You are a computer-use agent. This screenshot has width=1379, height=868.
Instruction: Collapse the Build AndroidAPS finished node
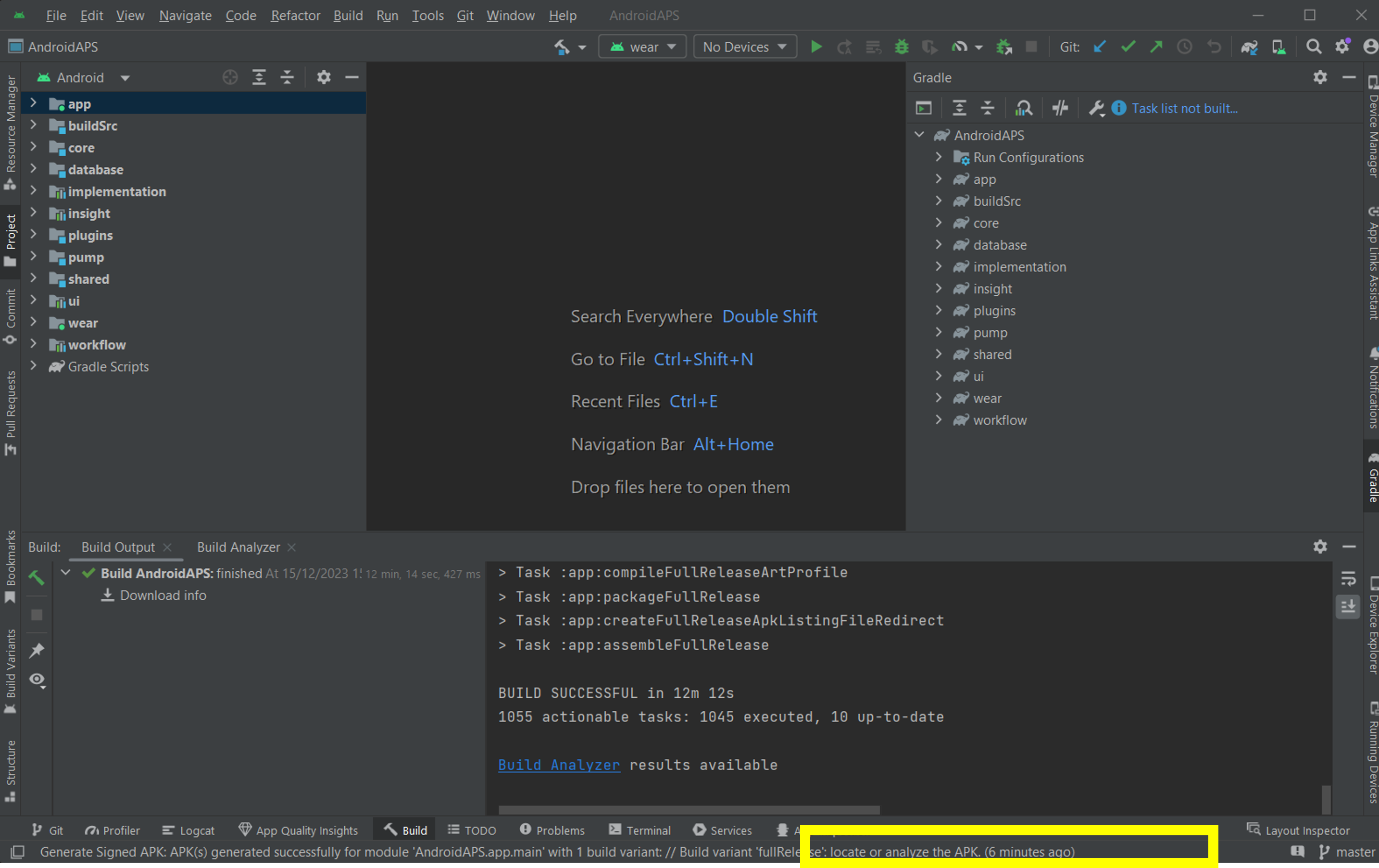(x=66, y=573)
